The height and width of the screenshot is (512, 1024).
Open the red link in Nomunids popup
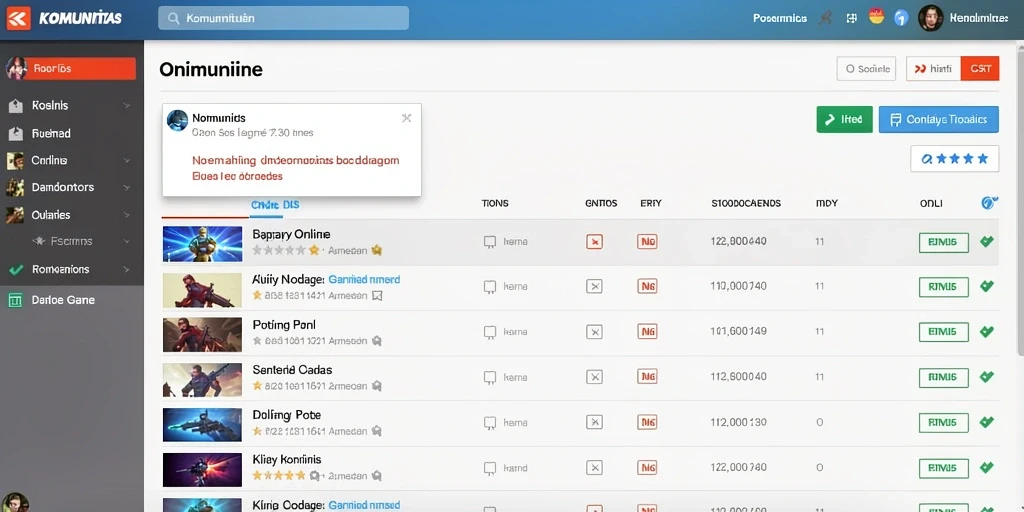pyautogui.click(x=296, y=168)
